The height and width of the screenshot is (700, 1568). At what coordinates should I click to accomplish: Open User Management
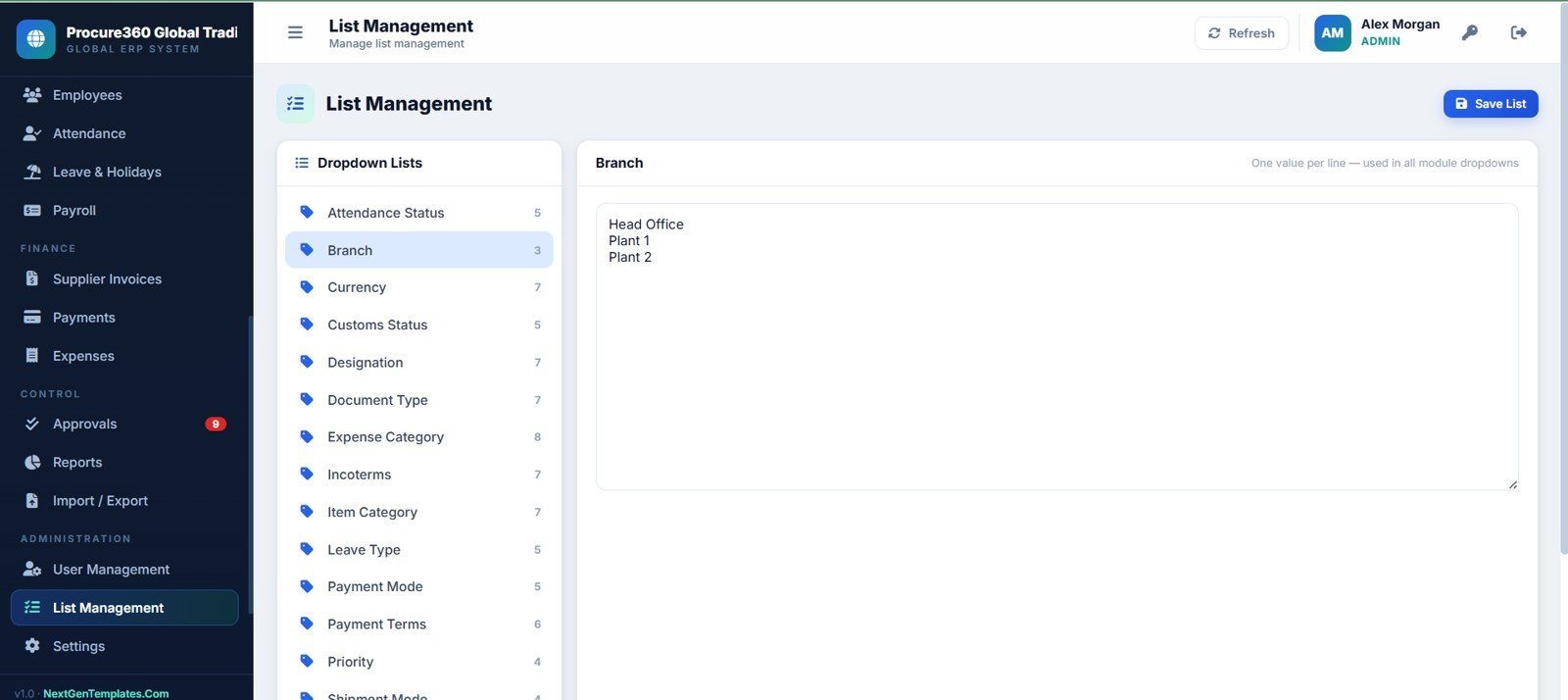pos(124,569)
